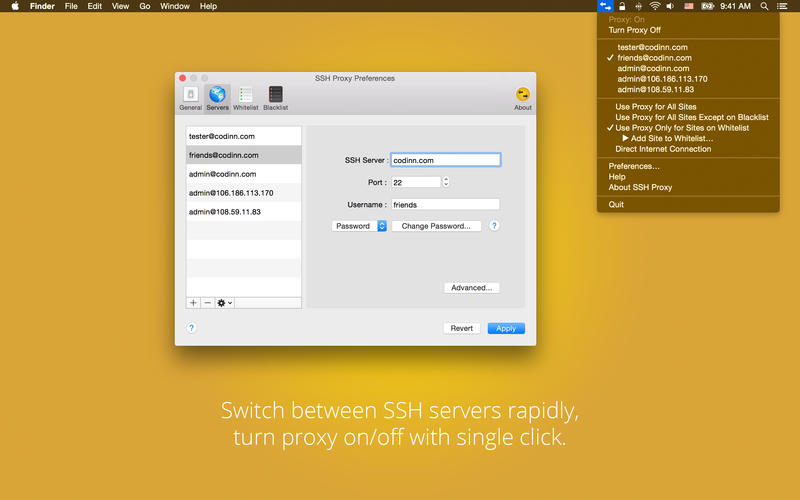Click help icon beside Change Password

coord(494,226)
